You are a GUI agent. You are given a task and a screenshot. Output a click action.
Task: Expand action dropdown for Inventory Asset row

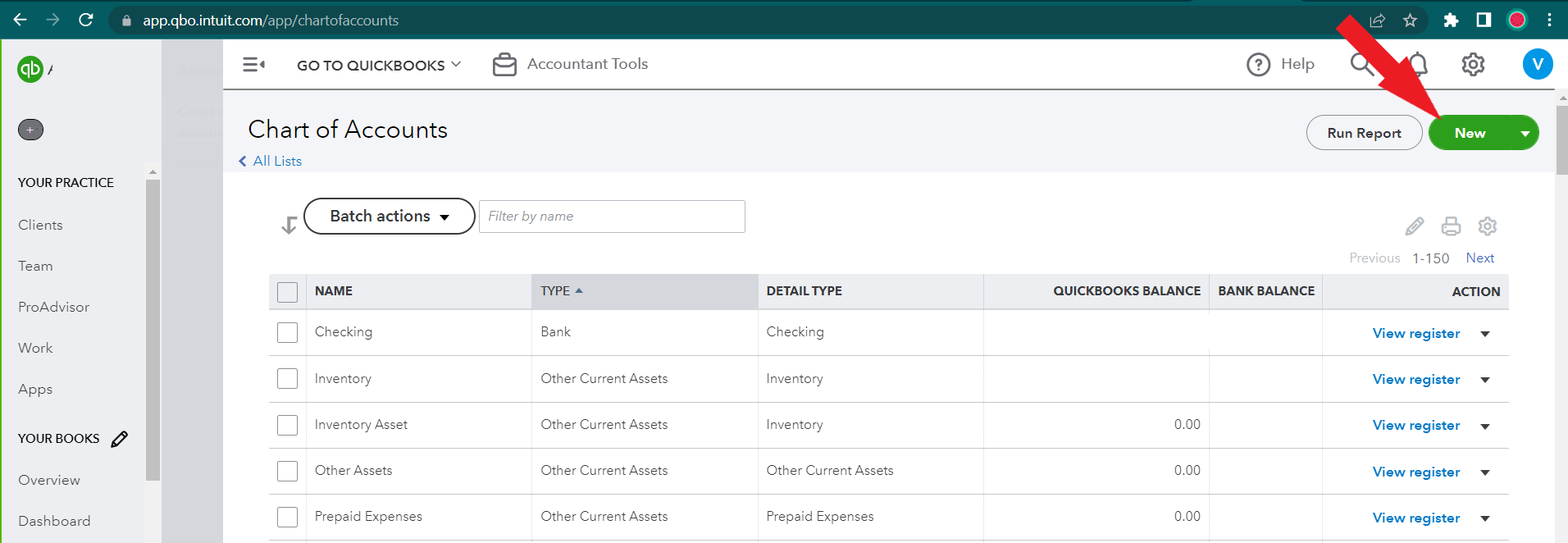pyautogui.click(x=1485, y=426)
